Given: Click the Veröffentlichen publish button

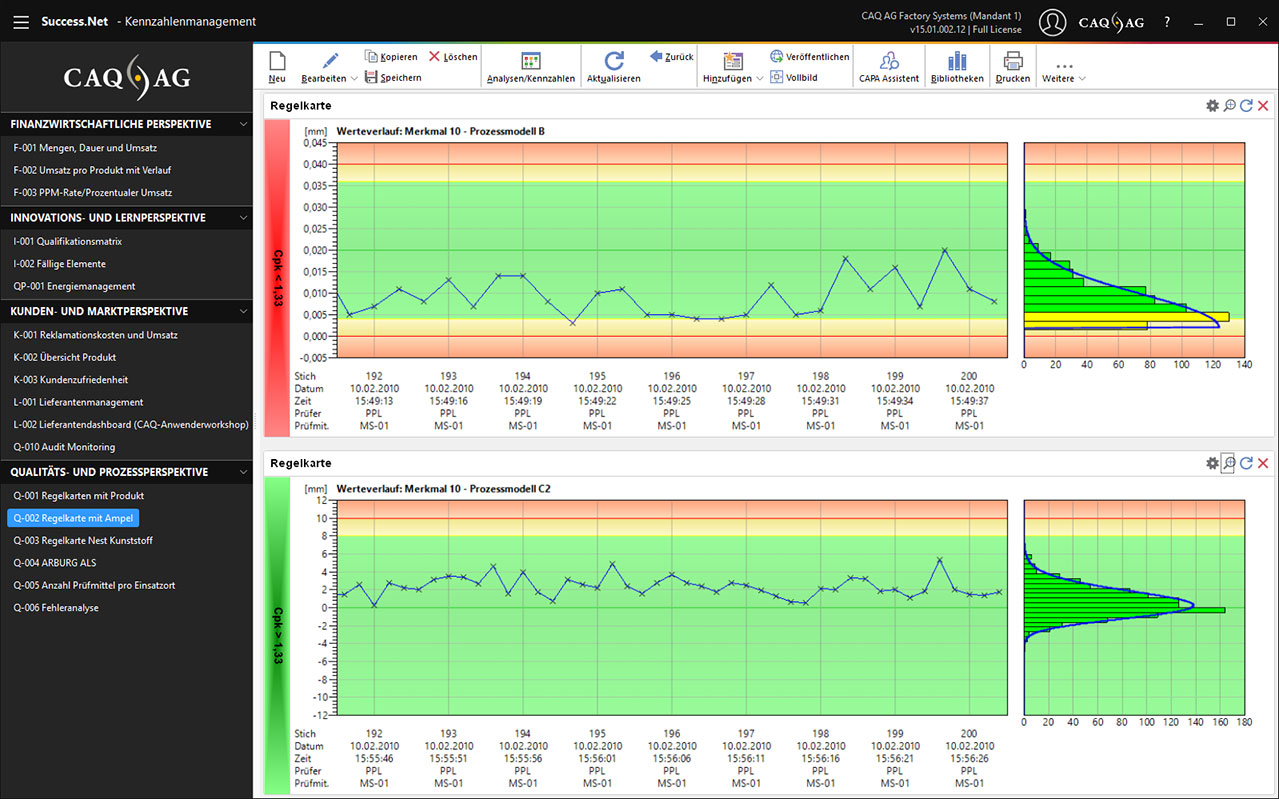Looking at the screenshot, I should pos(810,57).
